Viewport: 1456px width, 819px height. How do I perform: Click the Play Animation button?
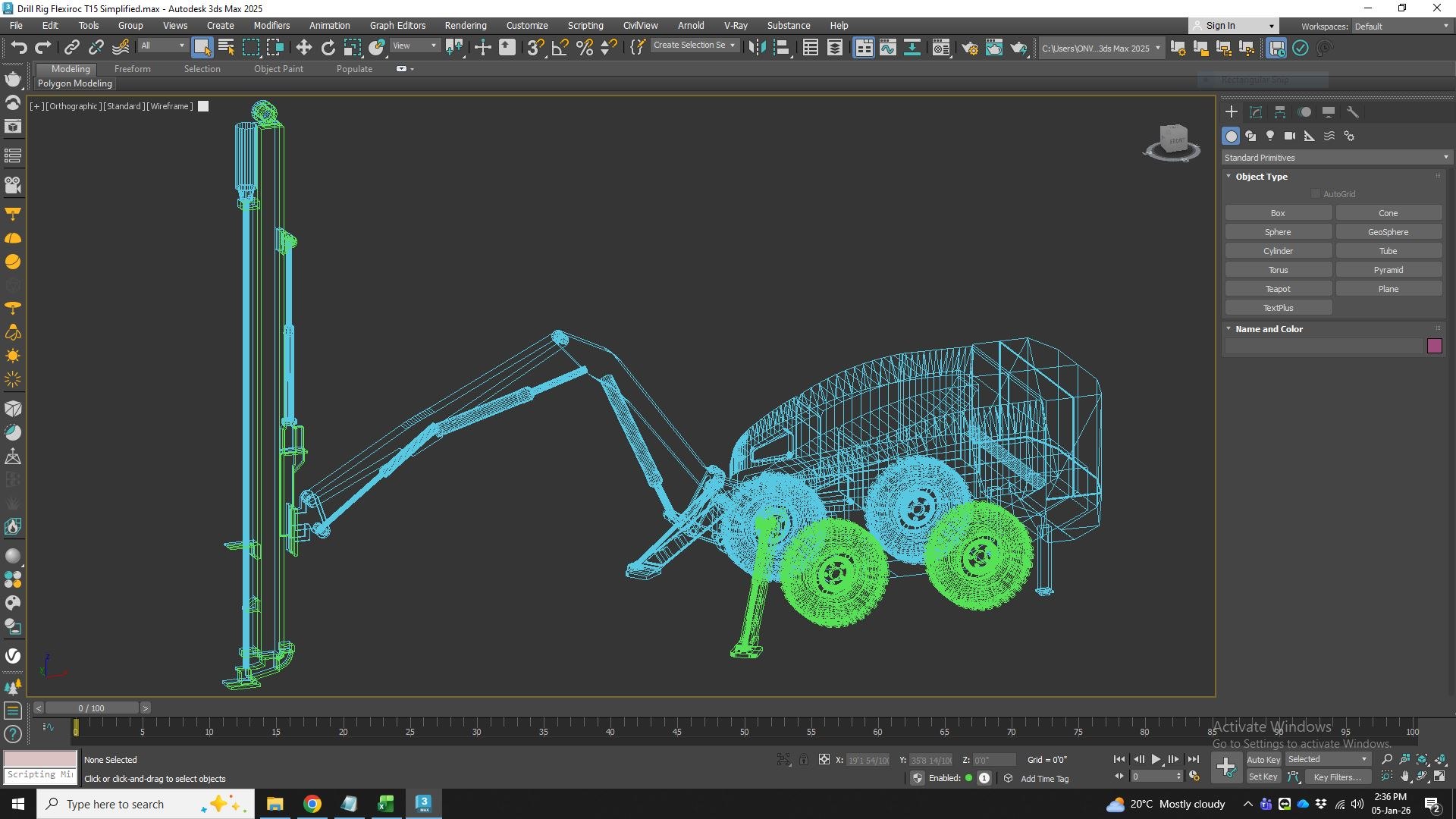pos(1156,759)
